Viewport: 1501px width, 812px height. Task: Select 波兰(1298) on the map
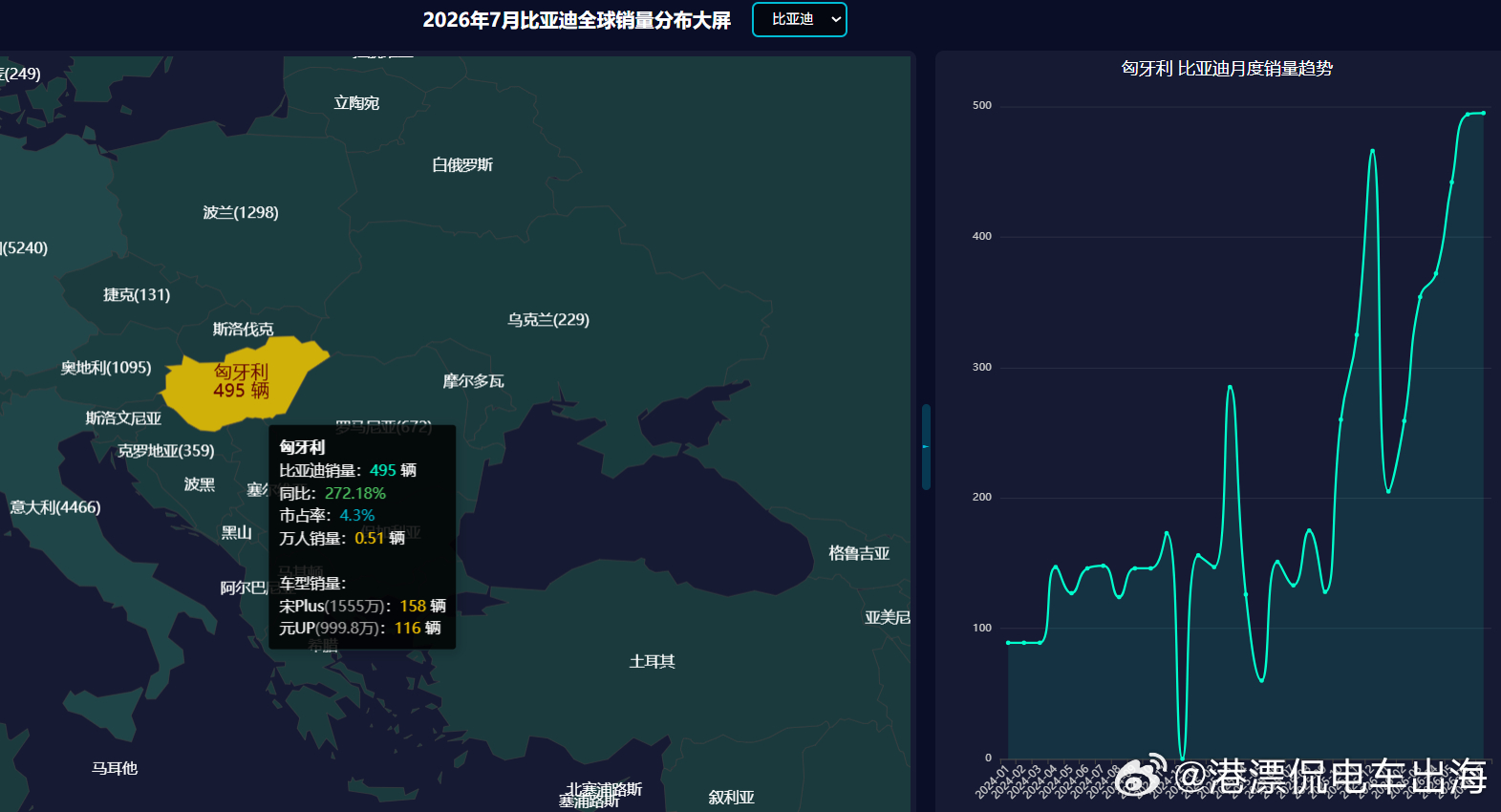point(241,213)
